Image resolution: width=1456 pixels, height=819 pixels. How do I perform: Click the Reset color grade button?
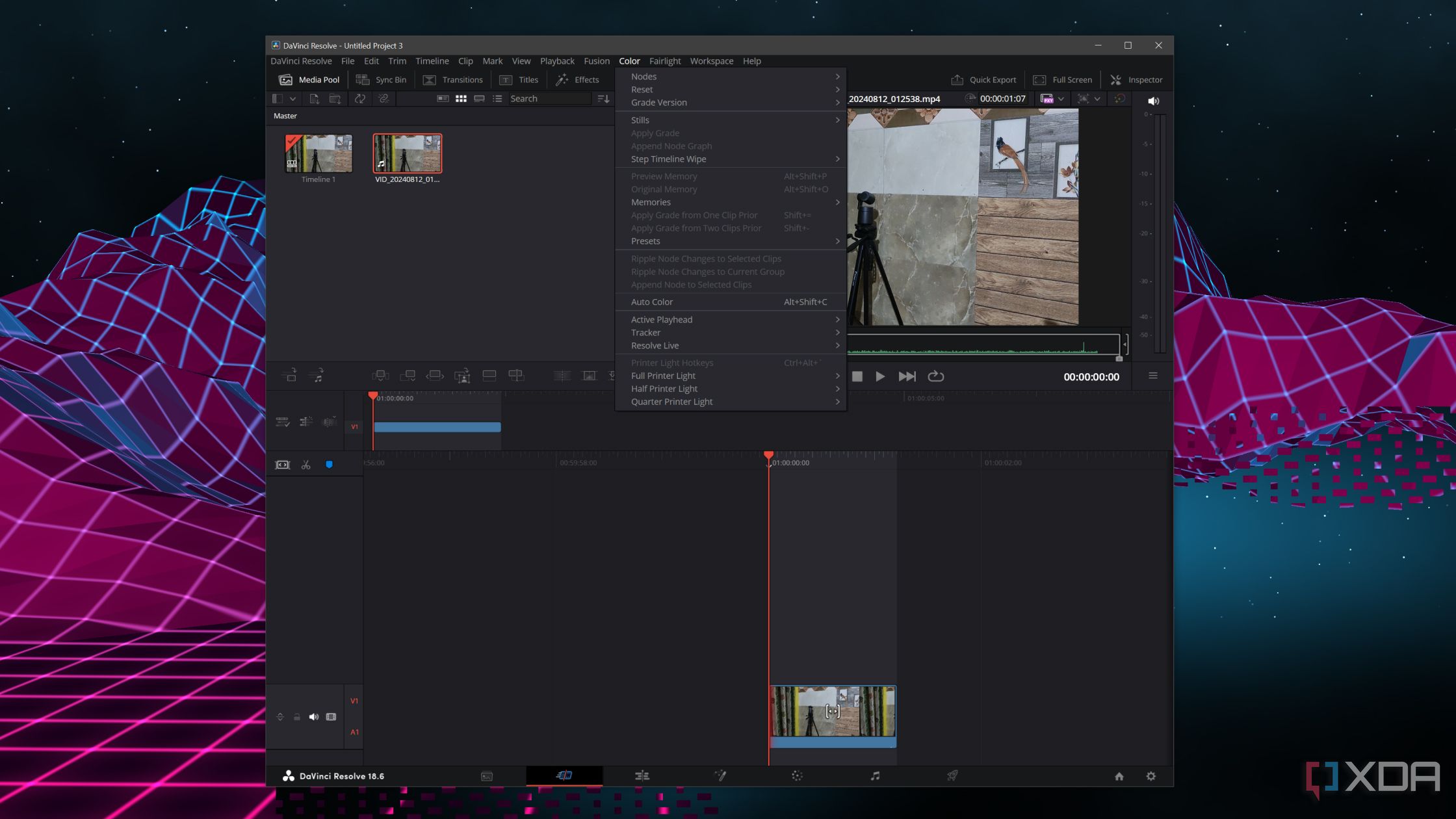(642, 89)
